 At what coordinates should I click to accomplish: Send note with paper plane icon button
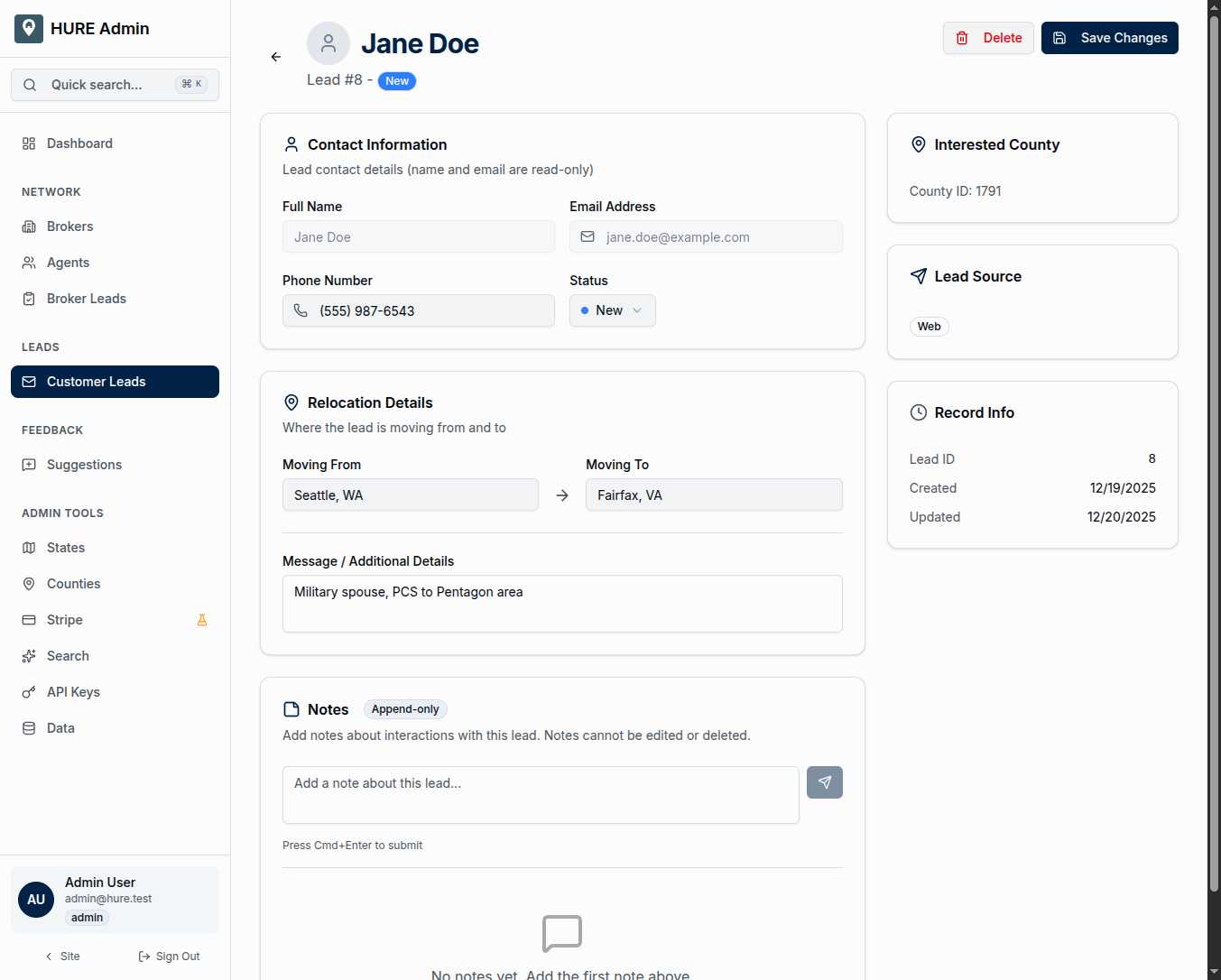(x=824, y=782)
